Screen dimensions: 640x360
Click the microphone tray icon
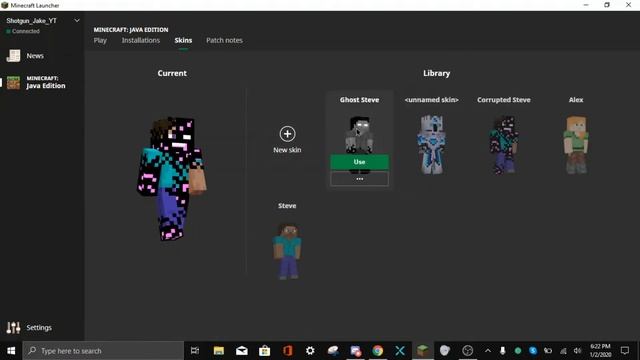tap(502, 351)
